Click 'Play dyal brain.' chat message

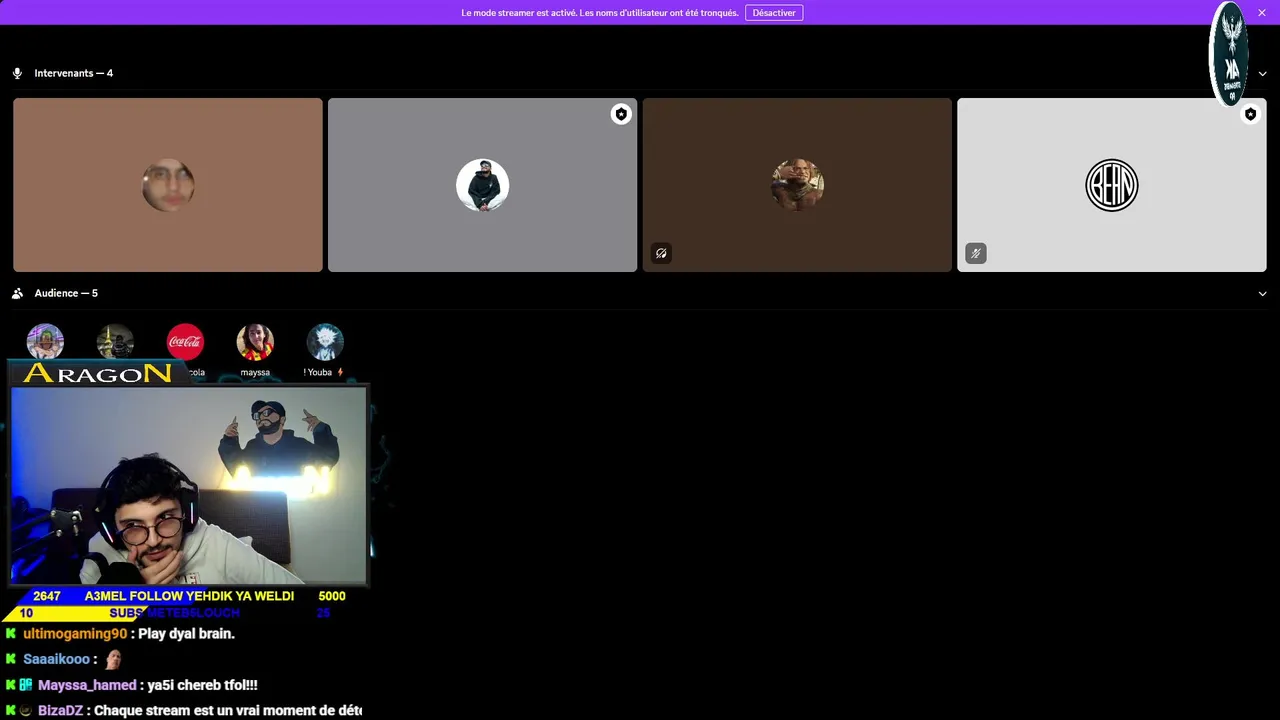pos(186,634)
